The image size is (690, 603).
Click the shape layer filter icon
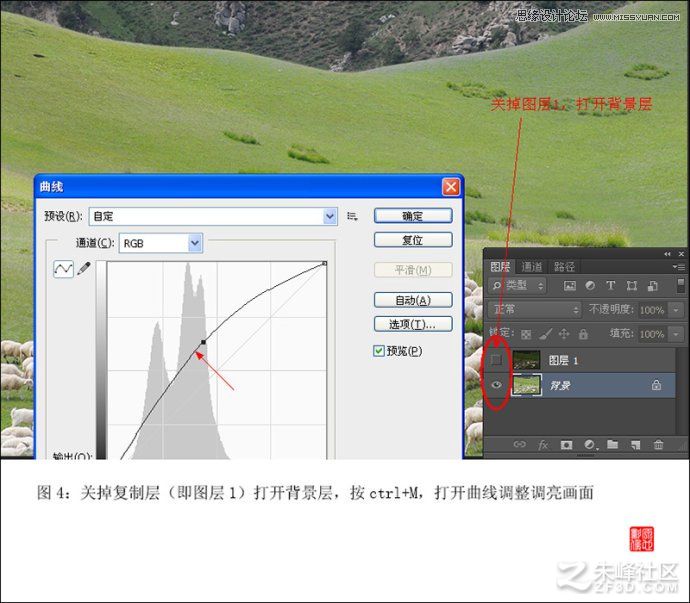point(631,286)
